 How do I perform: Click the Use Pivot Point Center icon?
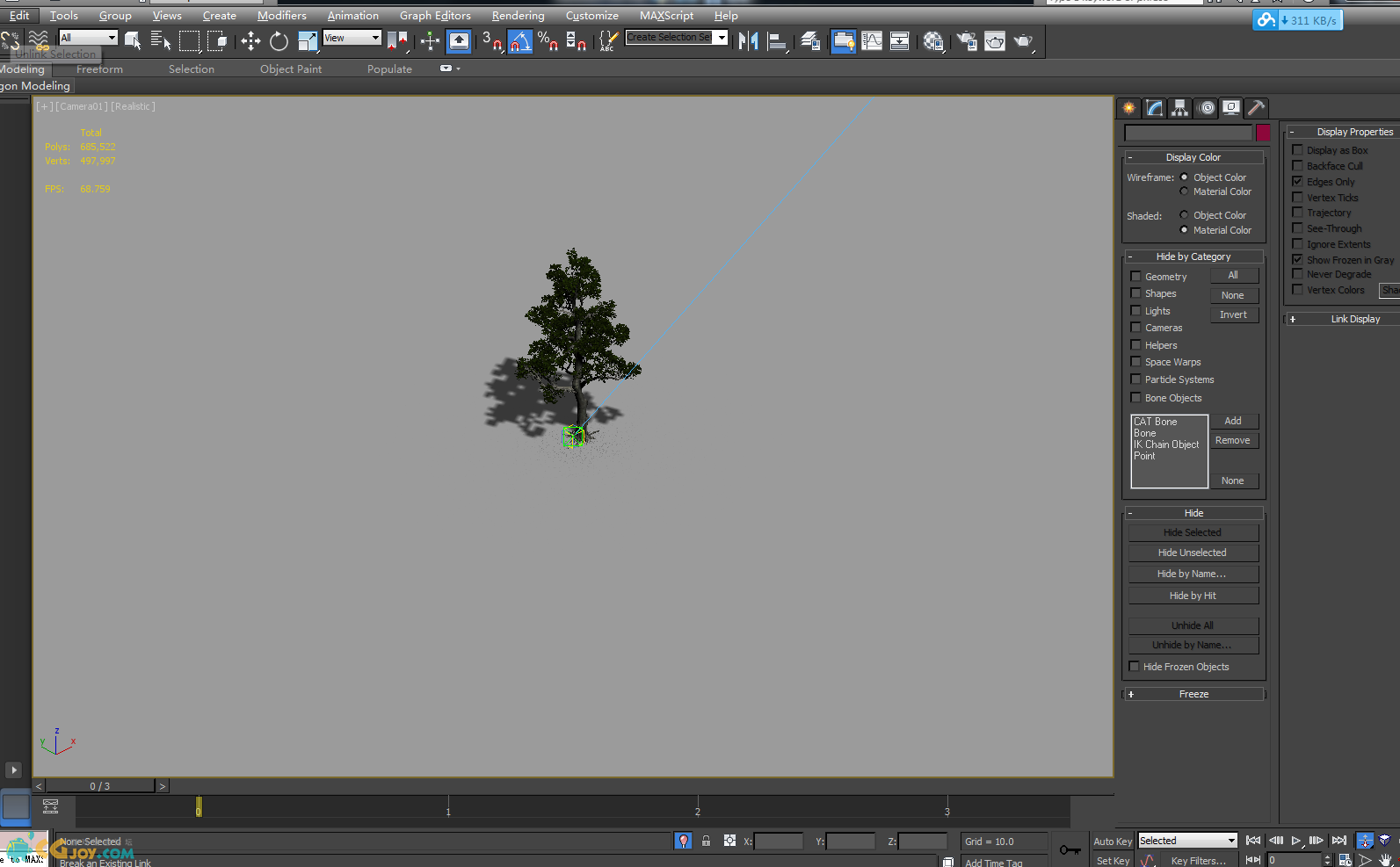tap(397, 40)
